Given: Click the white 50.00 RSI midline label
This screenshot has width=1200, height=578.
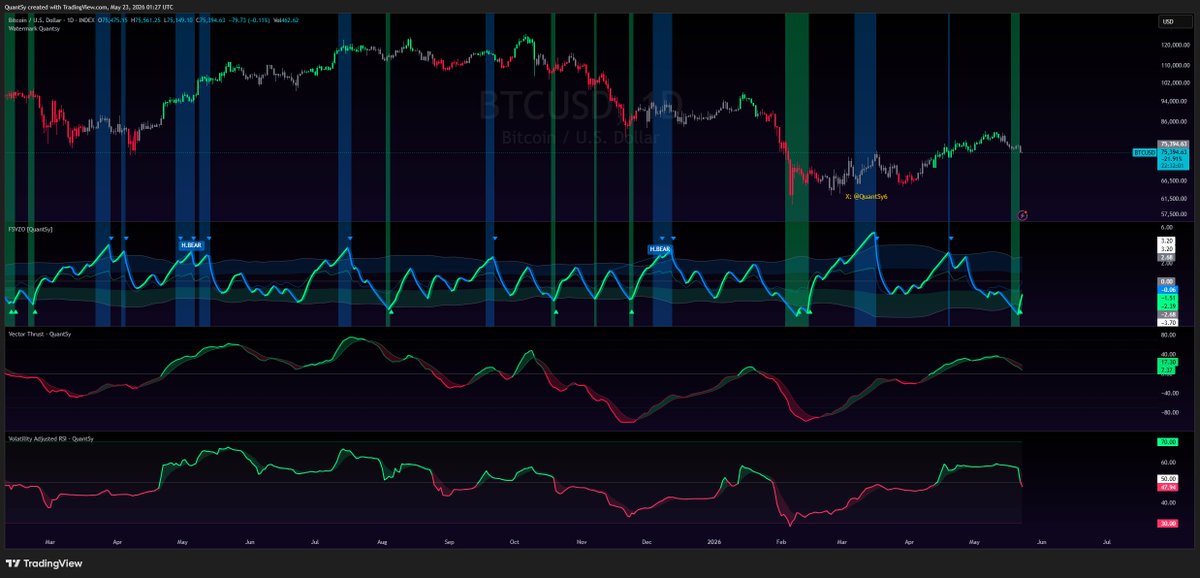Looking at the screenshot, I should click(x=1169, y=480).
